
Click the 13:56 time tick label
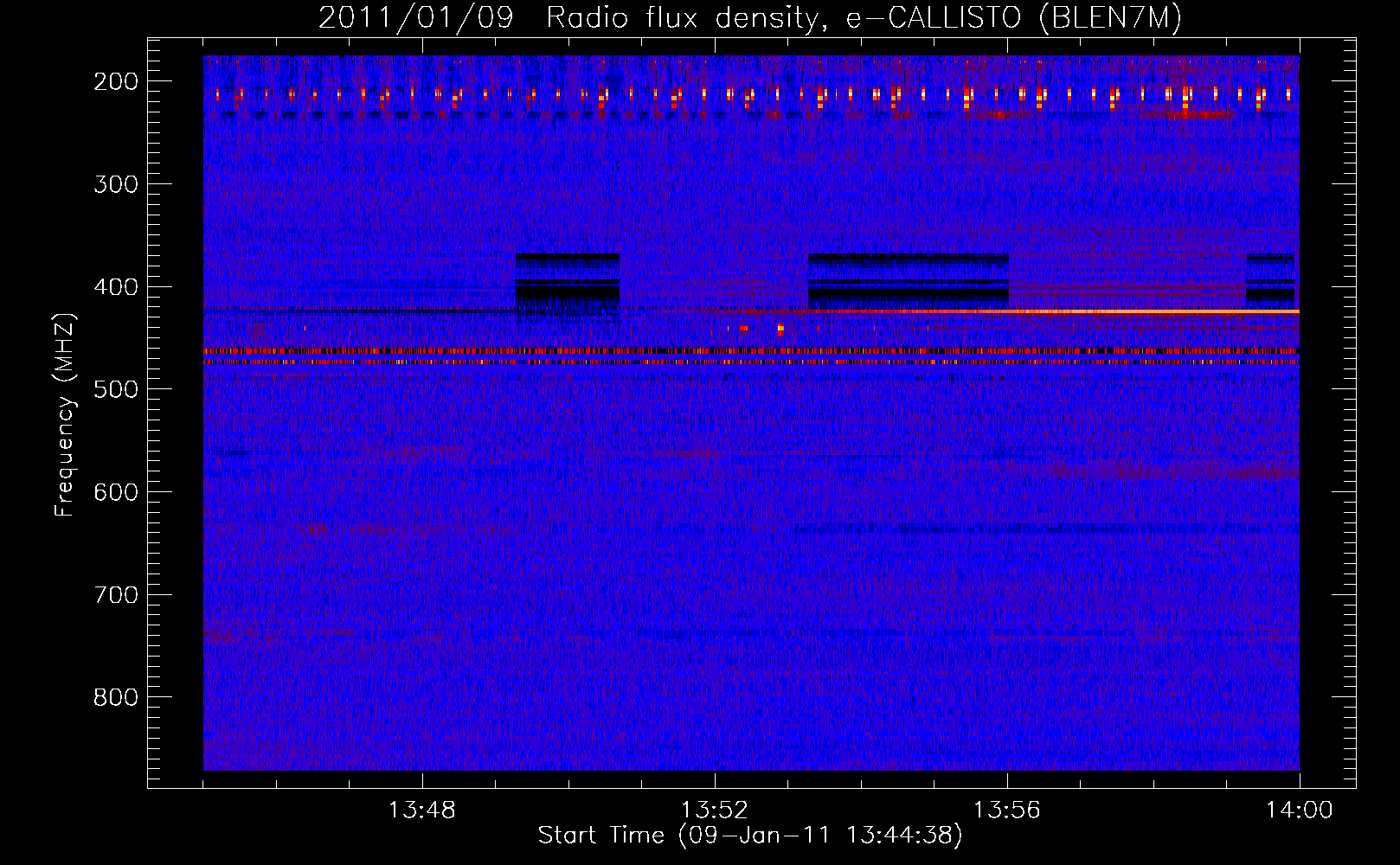(1006, 811)
